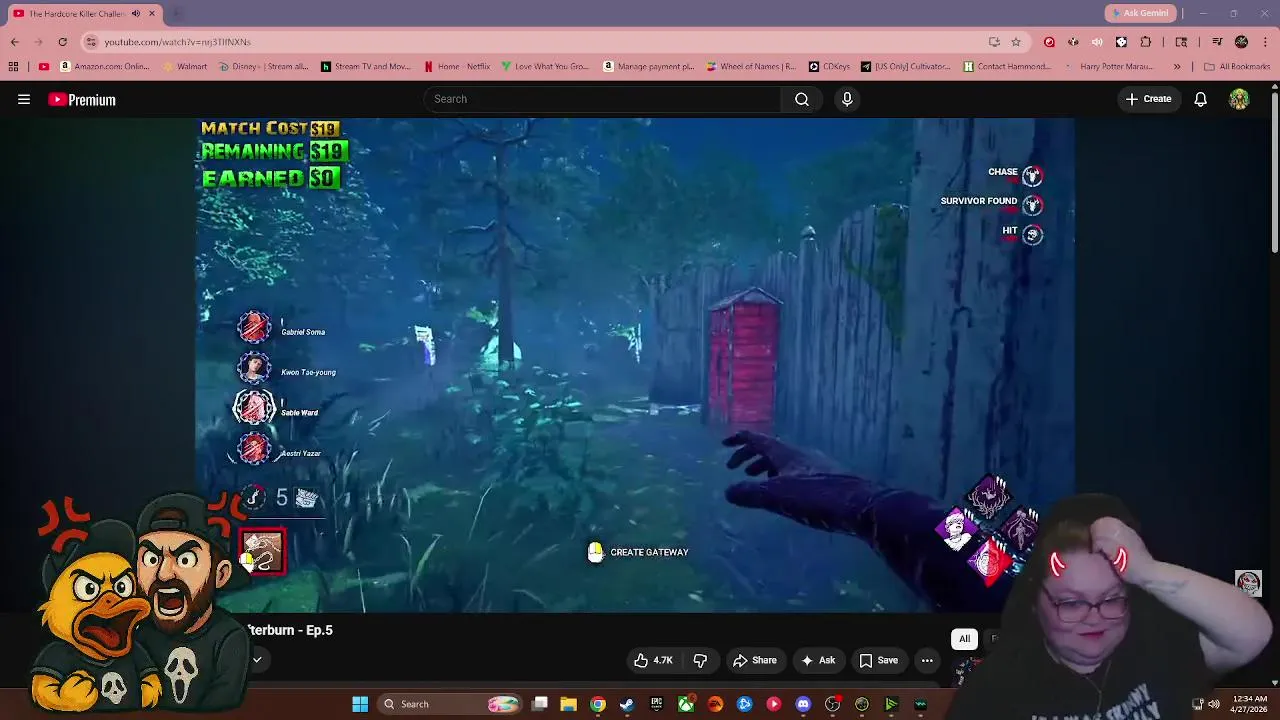Reload the current page
This screenshot has width=1280, height=720.
pos(62,42)
